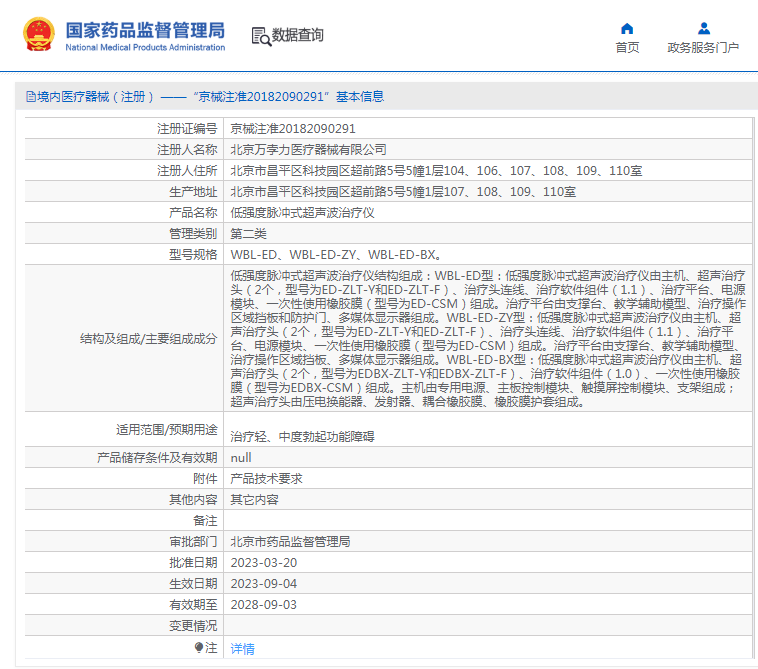Click the 有效期至 row label

pyautogui.click(x=193, y=605)
